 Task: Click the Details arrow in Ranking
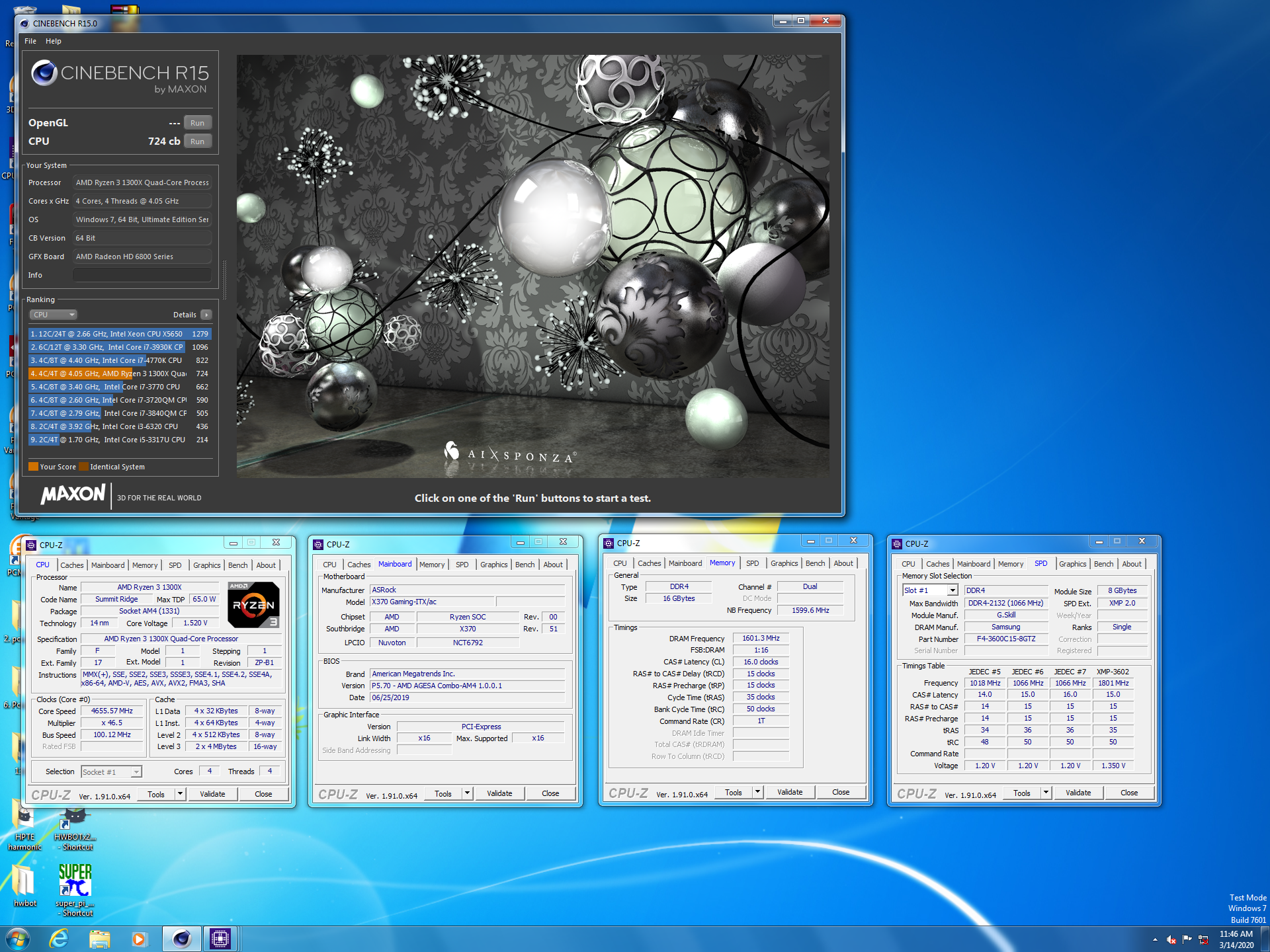tap(206, 315)
